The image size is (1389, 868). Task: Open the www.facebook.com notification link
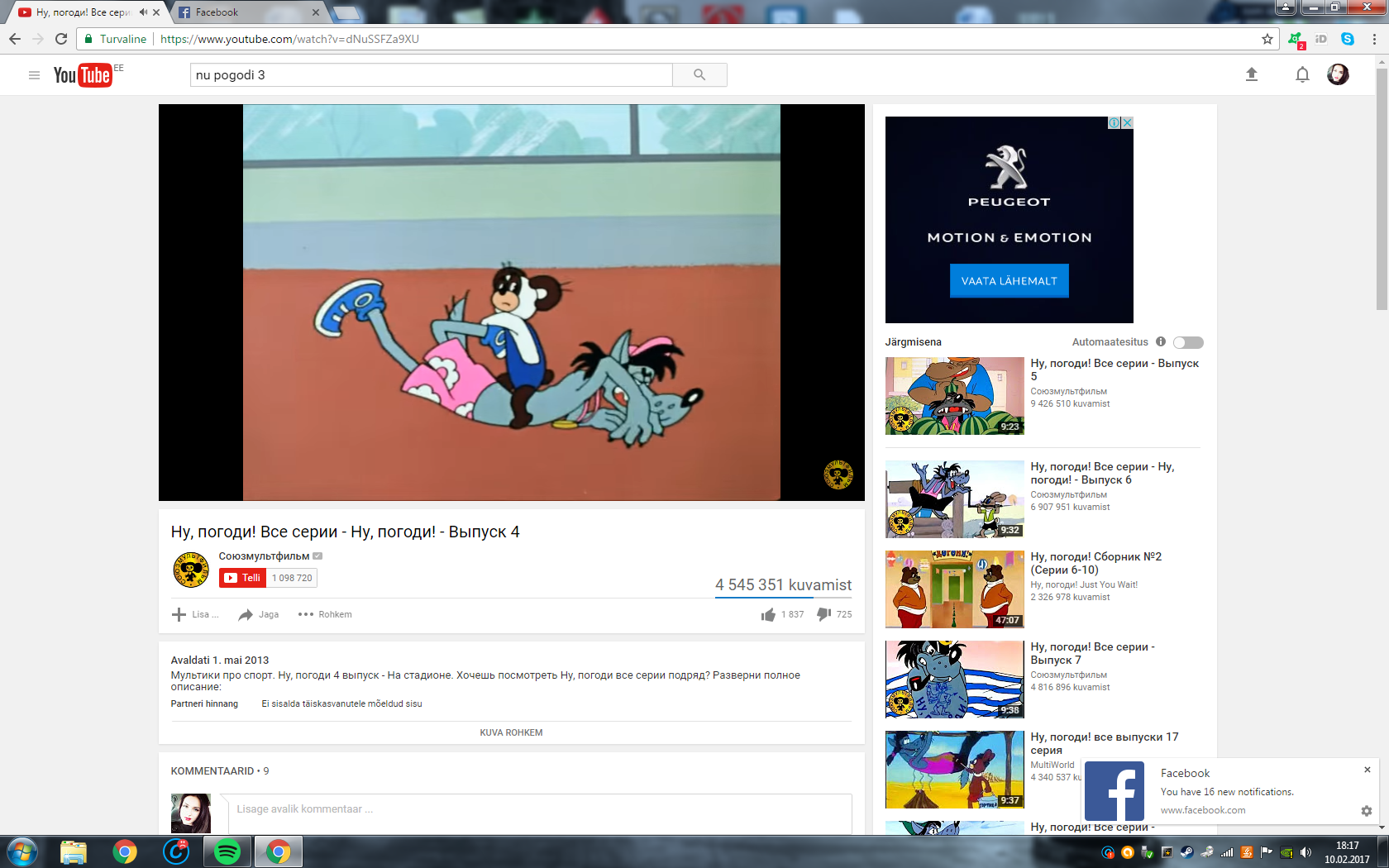coord(1203,810)
